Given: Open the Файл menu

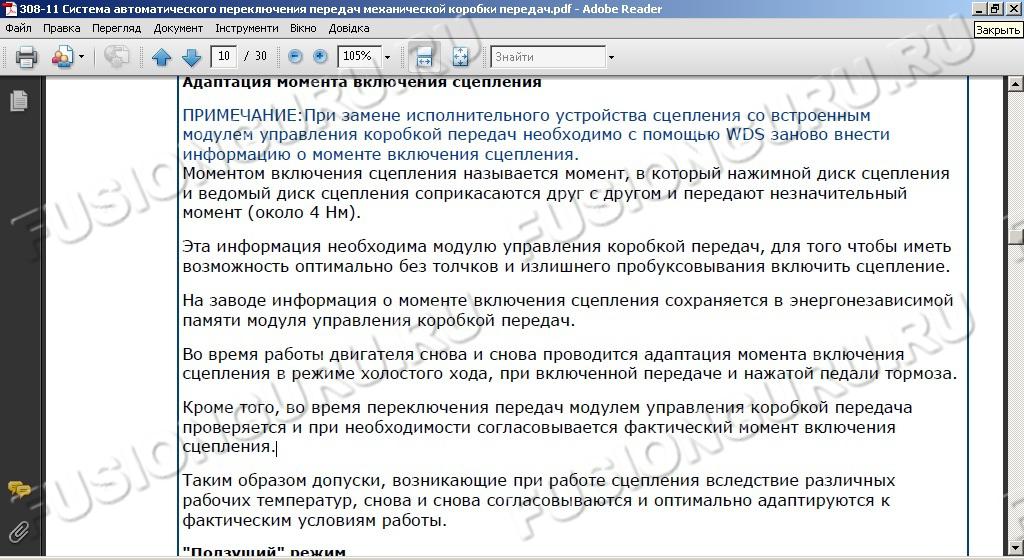Looking at the screenshot, I should coord(18,28).
